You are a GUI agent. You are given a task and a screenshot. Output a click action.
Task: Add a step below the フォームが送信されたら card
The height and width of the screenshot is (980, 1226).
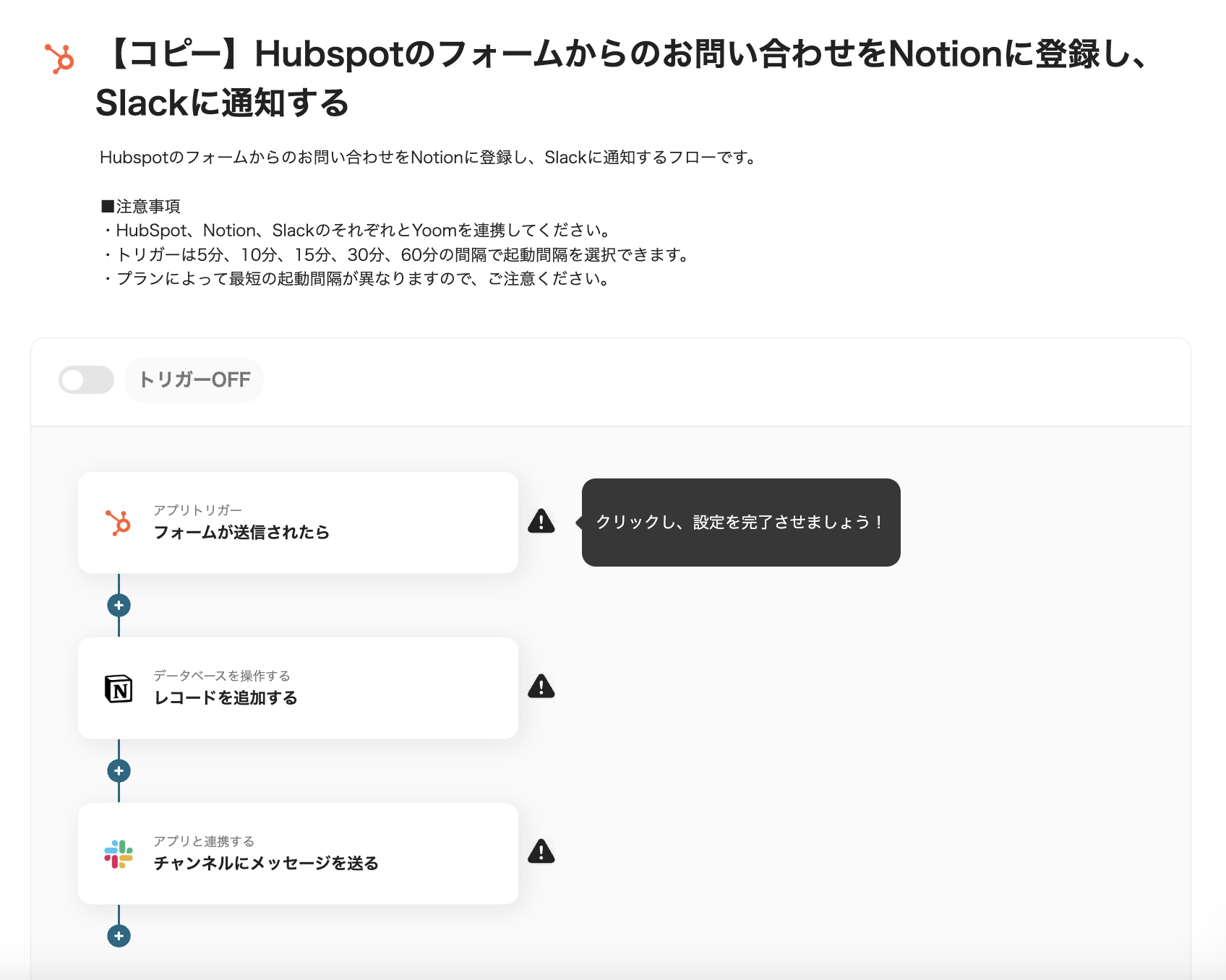(x=119, y=605)
